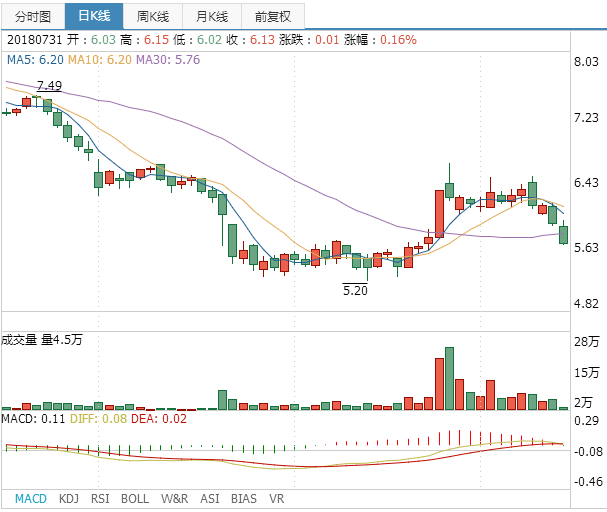Switch to the 分时图 tab
The height and width of the screenshot is (512, 607).
click(32, 16)
